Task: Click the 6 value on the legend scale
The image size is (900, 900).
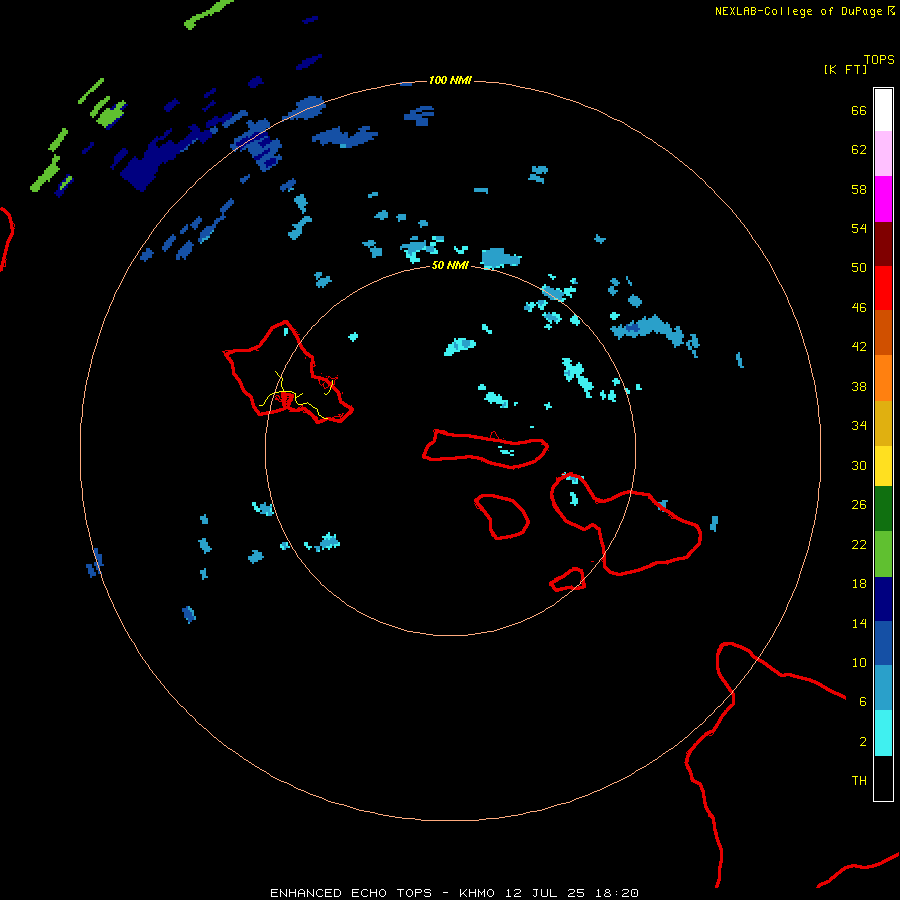Action: [x=863, y=702]
